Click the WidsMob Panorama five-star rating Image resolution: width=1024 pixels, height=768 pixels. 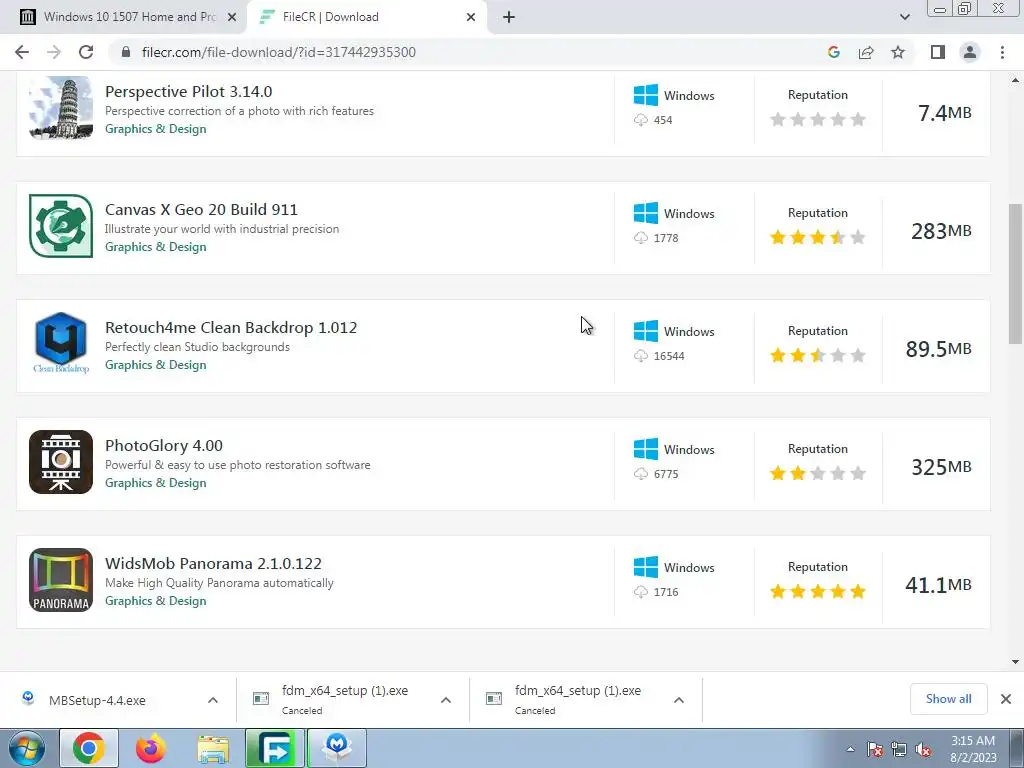coord(818,592)
